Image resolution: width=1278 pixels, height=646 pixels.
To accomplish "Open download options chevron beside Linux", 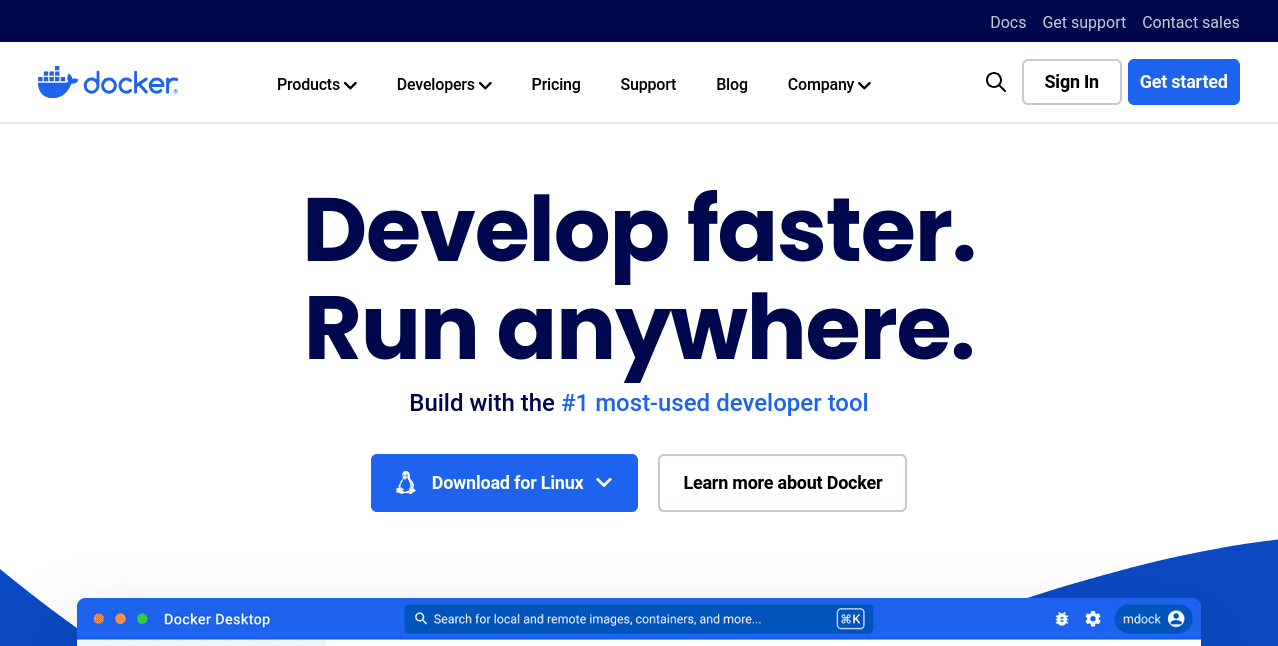I will pyautogui.click(x=604, y=483).
